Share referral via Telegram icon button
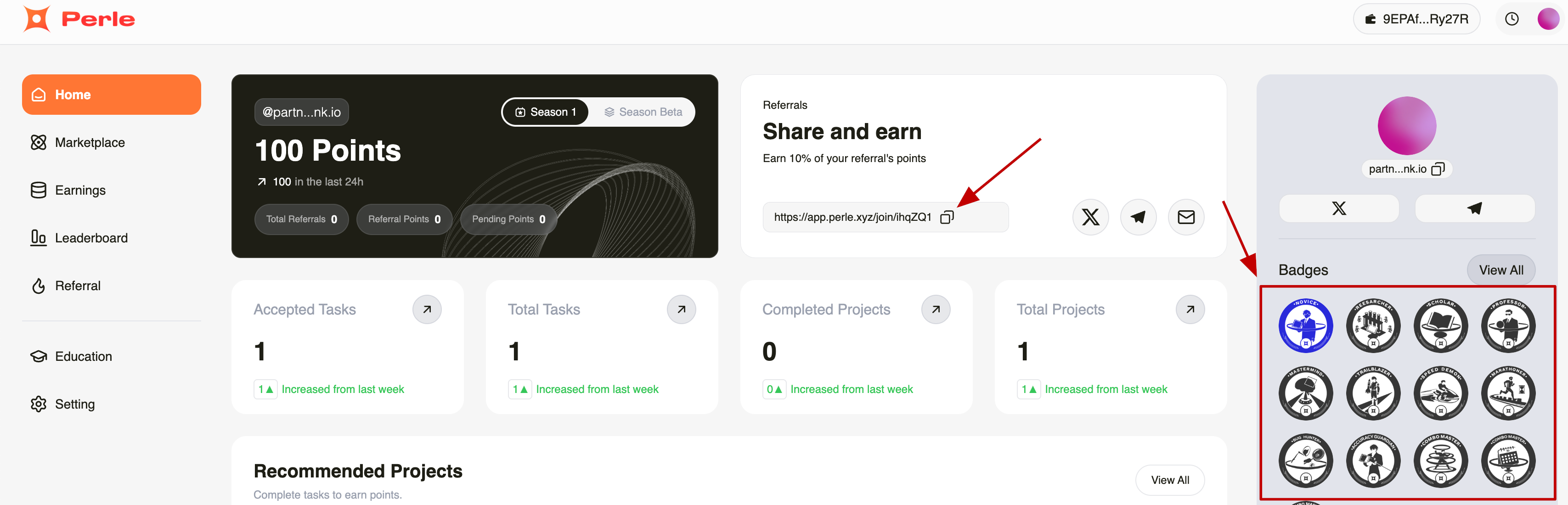Image resolution: width=1568 pixels, height=505 pixels. (x=1138, y=217)
